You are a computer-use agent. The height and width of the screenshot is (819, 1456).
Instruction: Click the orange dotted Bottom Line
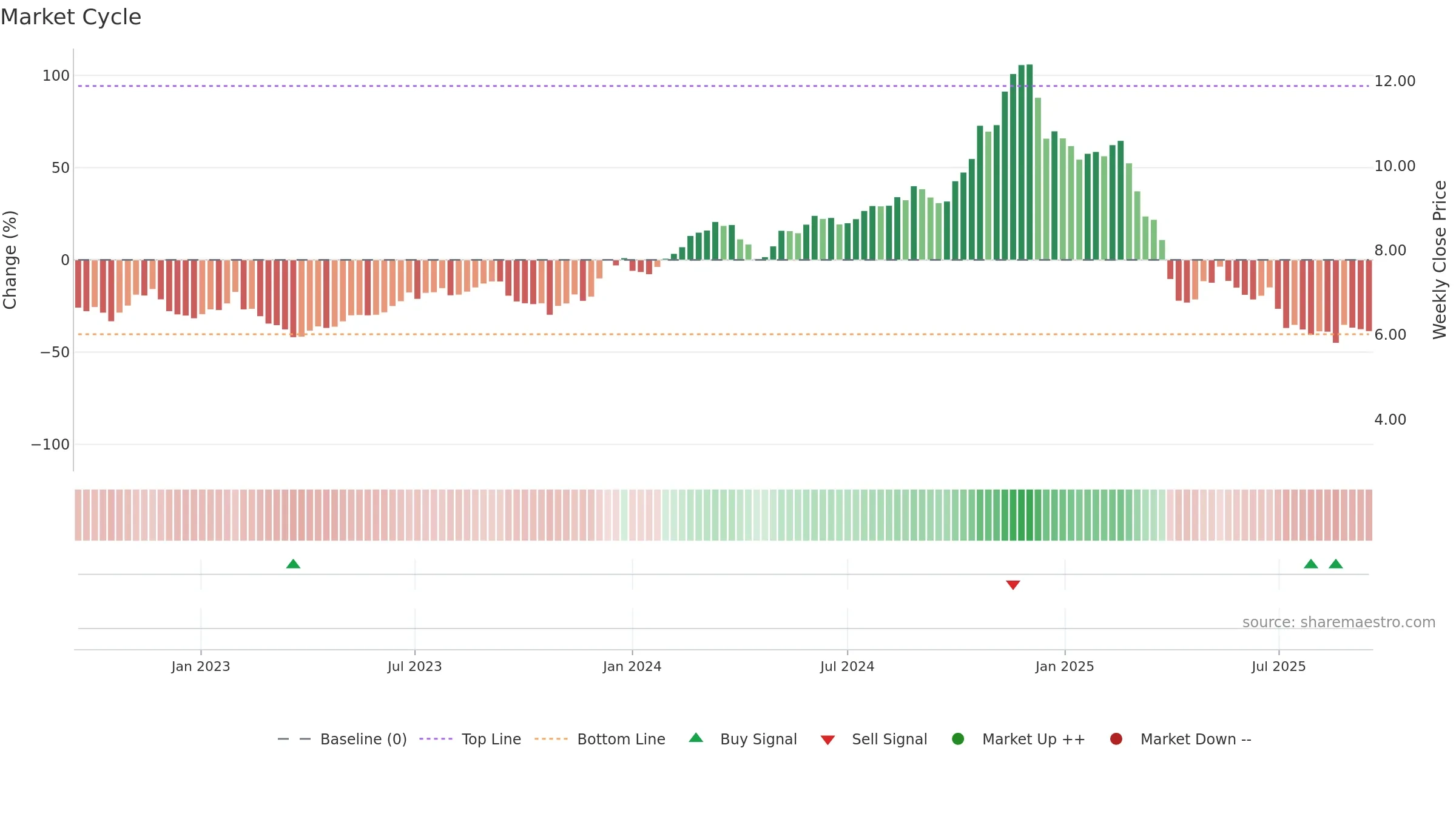[x=723, y=334]
